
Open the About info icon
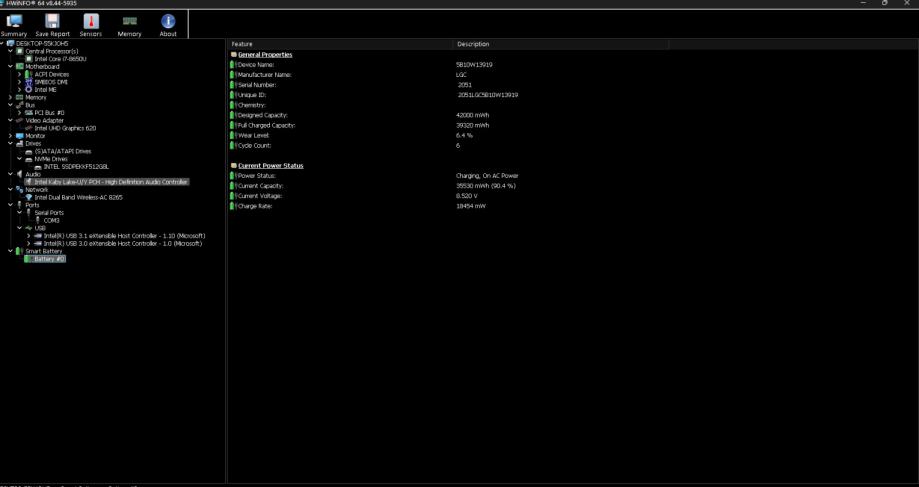click(x=168, y=25)
